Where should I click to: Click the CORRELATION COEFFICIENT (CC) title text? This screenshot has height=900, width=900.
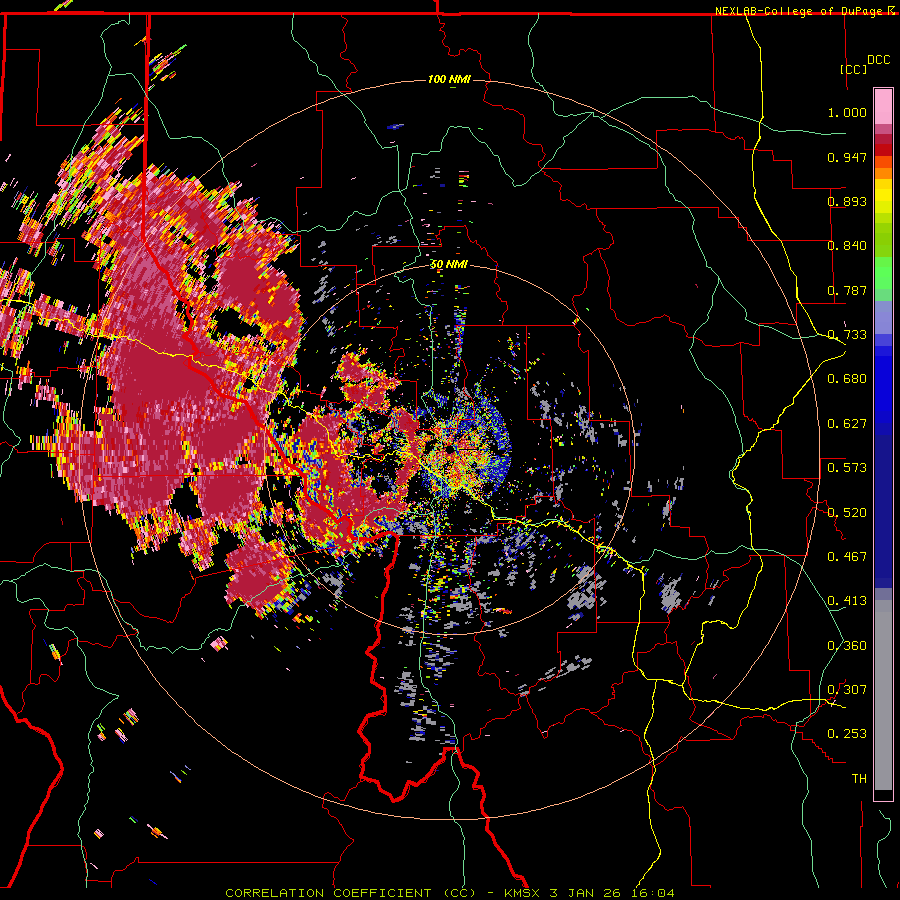350,893
